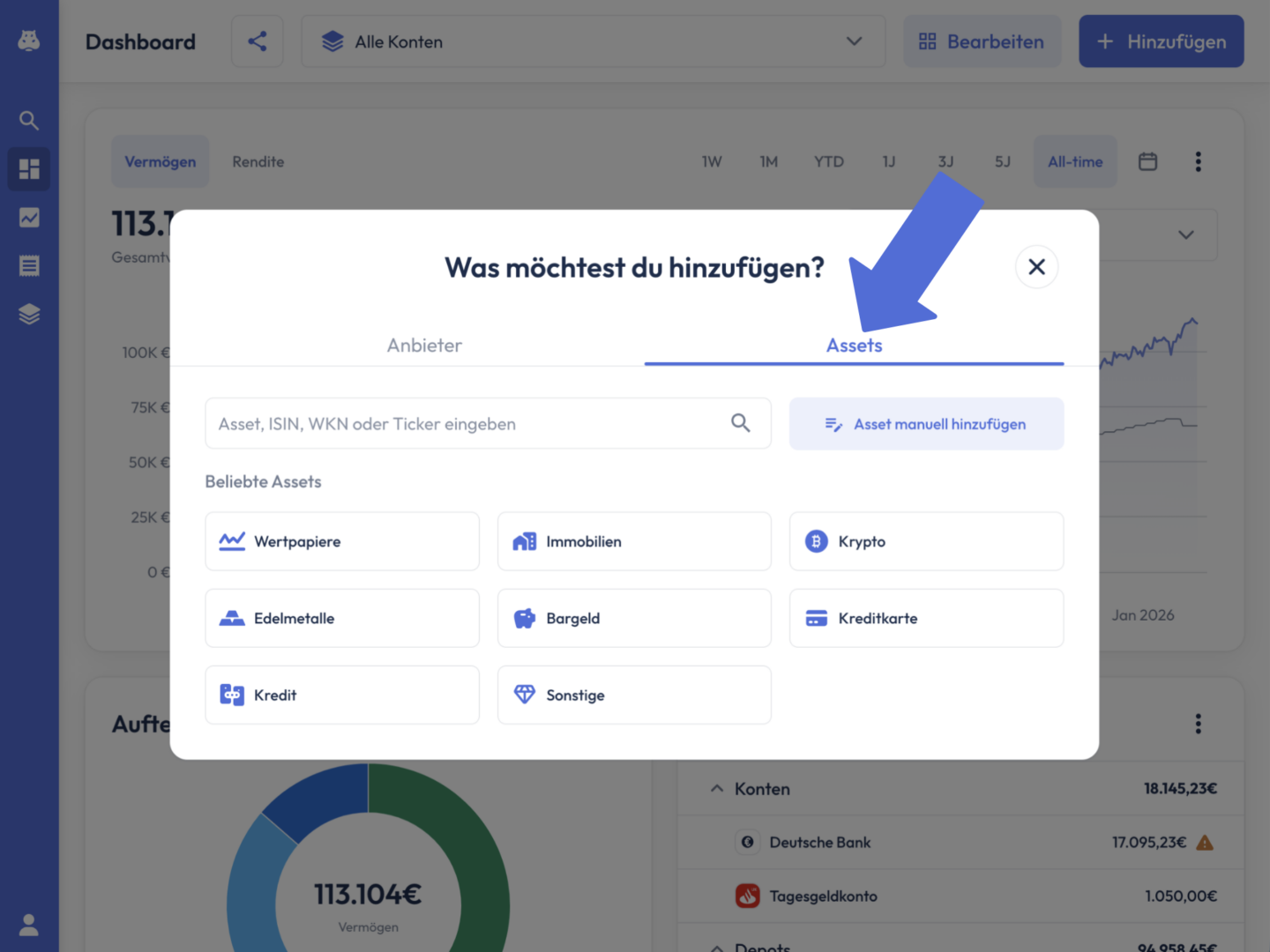
Task: Click the Bearbeiten button in header
Action: [x=982, y=41]
